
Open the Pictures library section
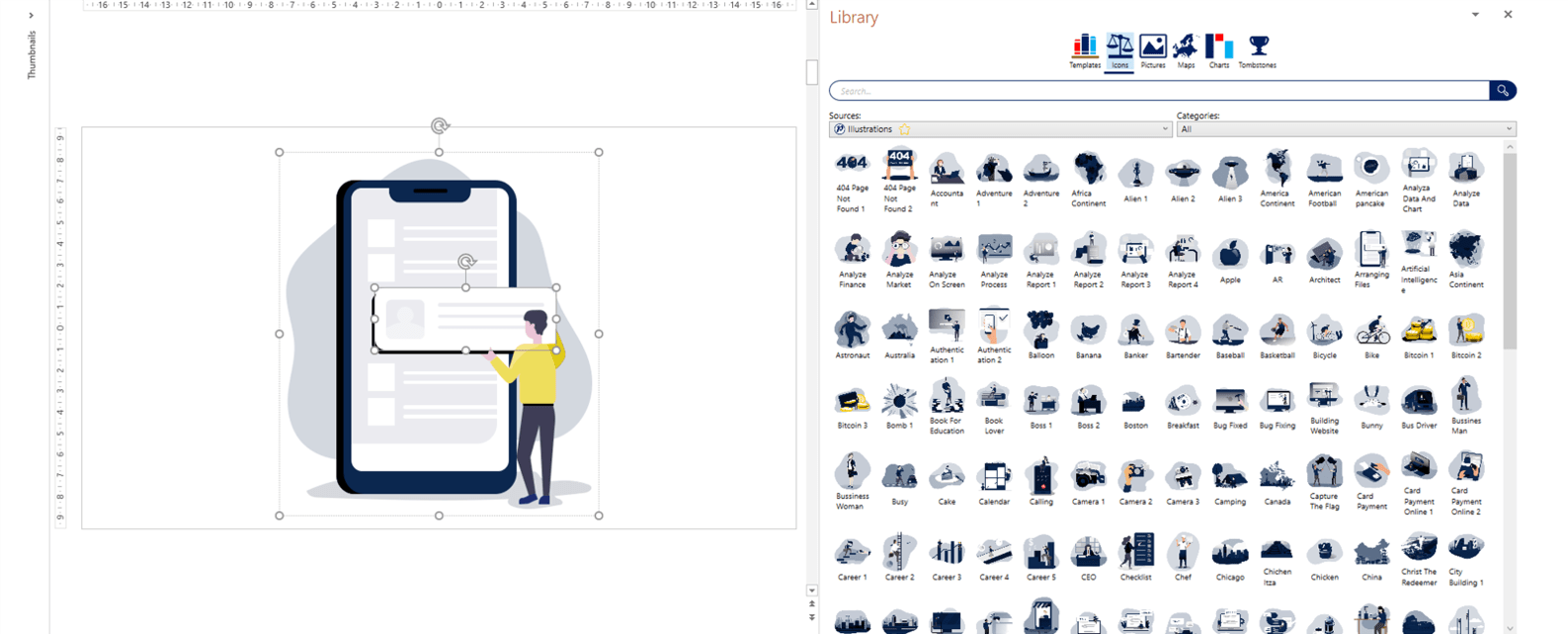[1153, 50]
